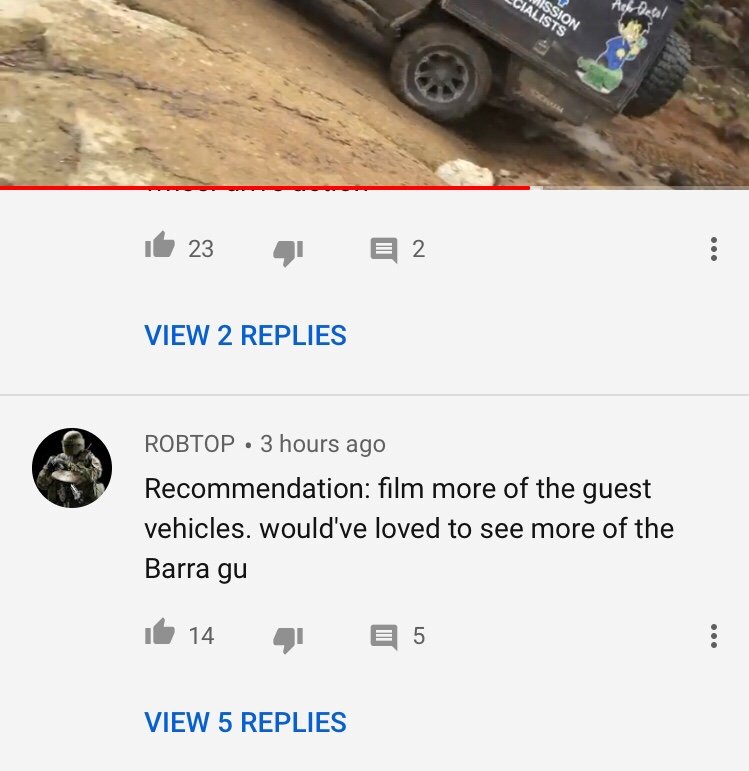Dislike ROBTOP's comment
Viewport: 749px width, 771px height.
tap(288, 640)
